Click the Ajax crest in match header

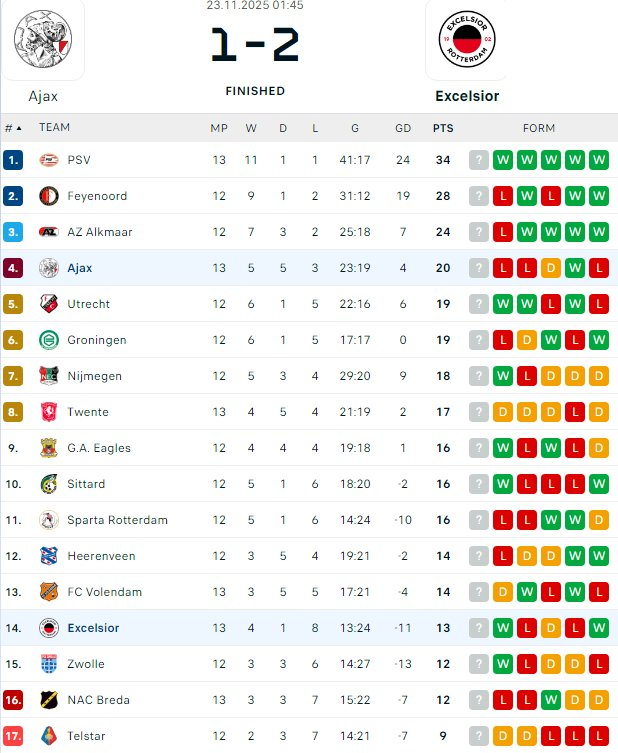point(42,39)
